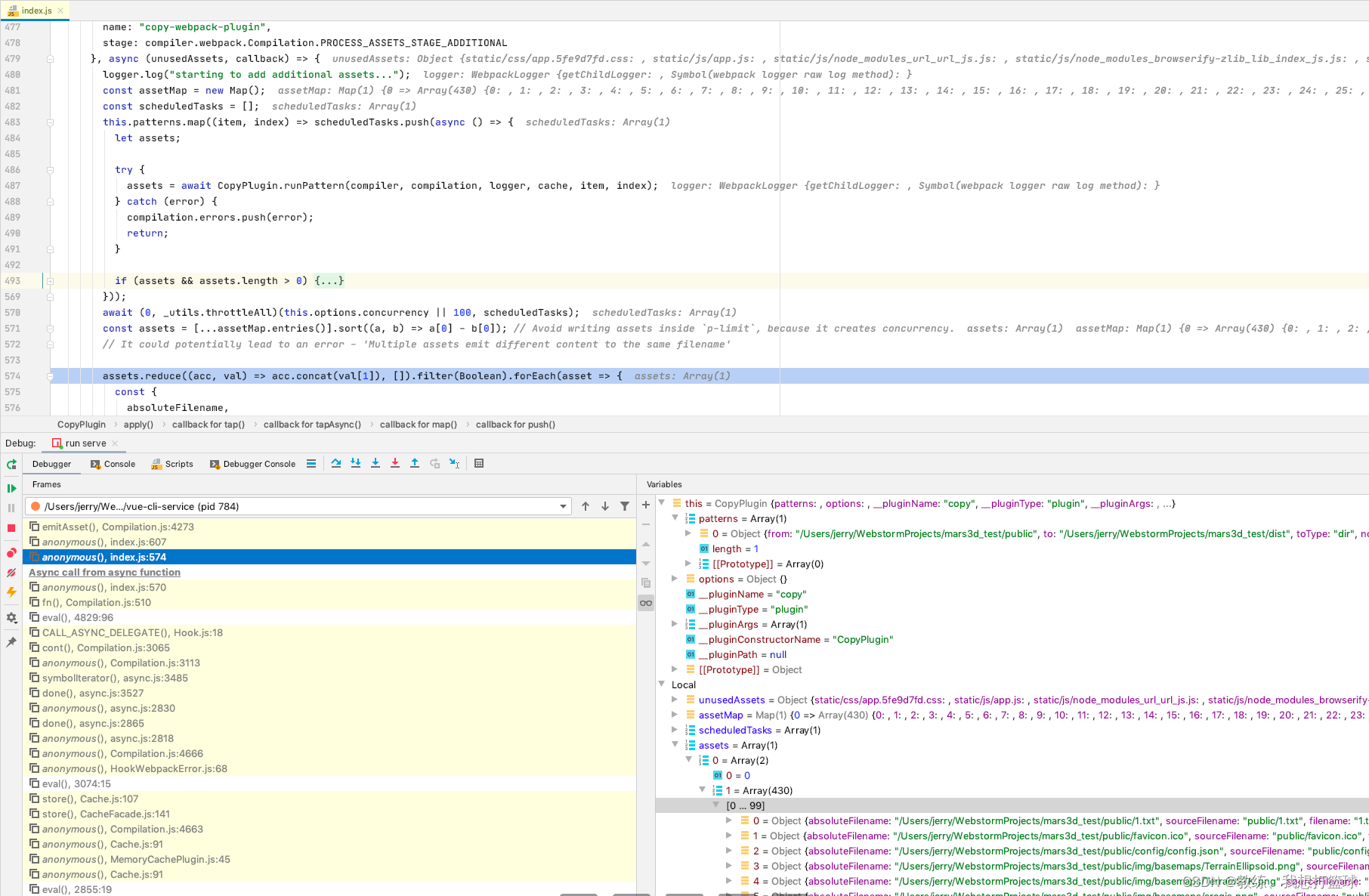
Task: Select frame anonymous(), index.js:607
Action: pos(329,542)
